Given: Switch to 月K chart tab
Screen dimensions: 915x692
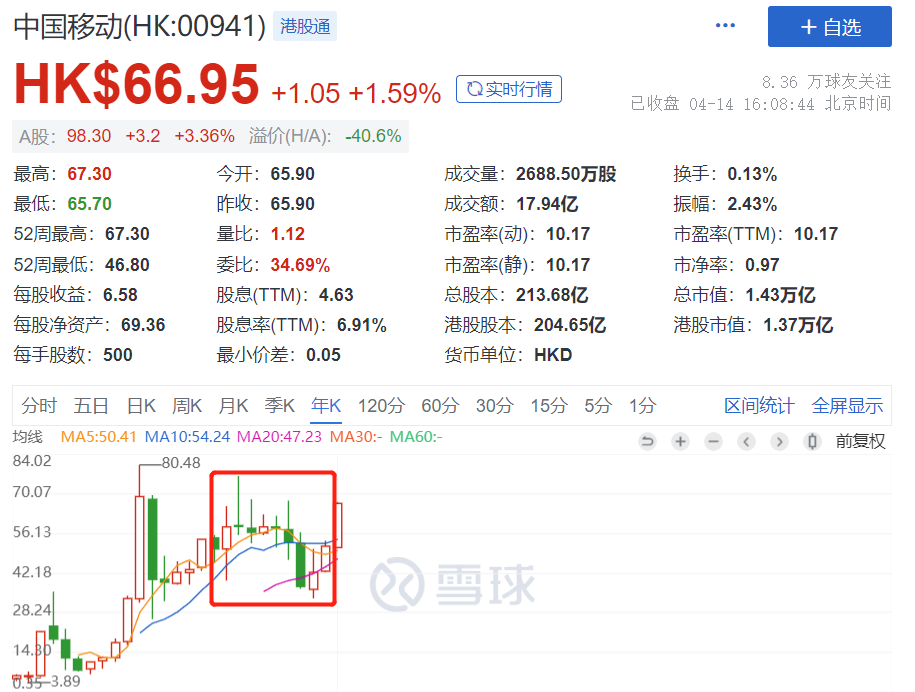Looking at the screenshot, I should (x=233, y=406).
